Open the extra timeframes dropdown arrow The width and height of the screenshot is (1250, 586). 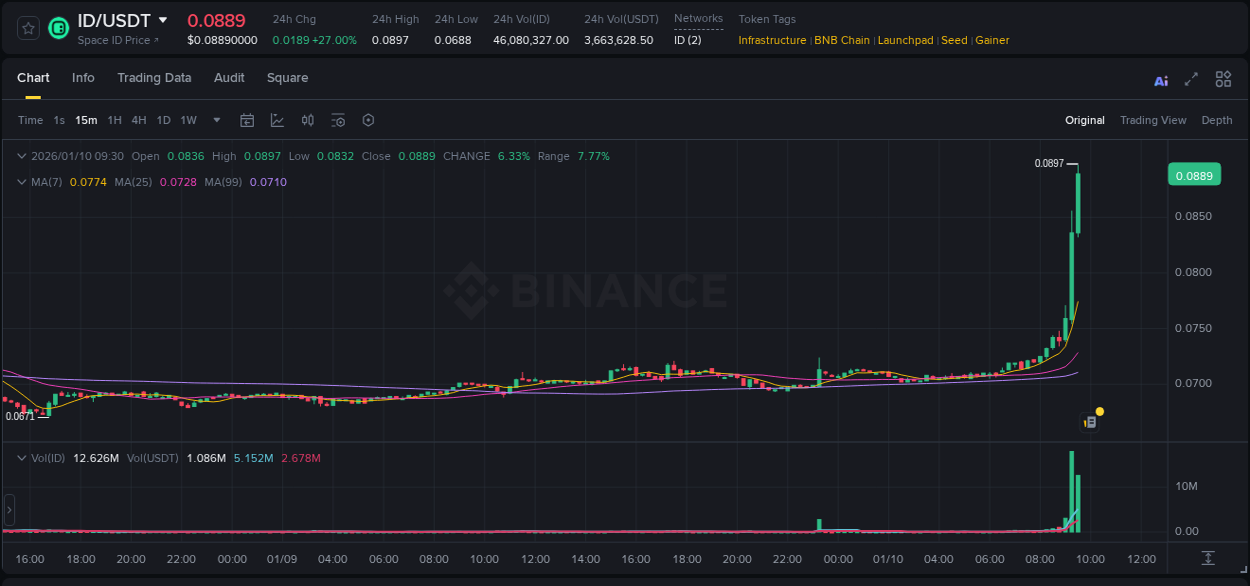tap(215, 120)
